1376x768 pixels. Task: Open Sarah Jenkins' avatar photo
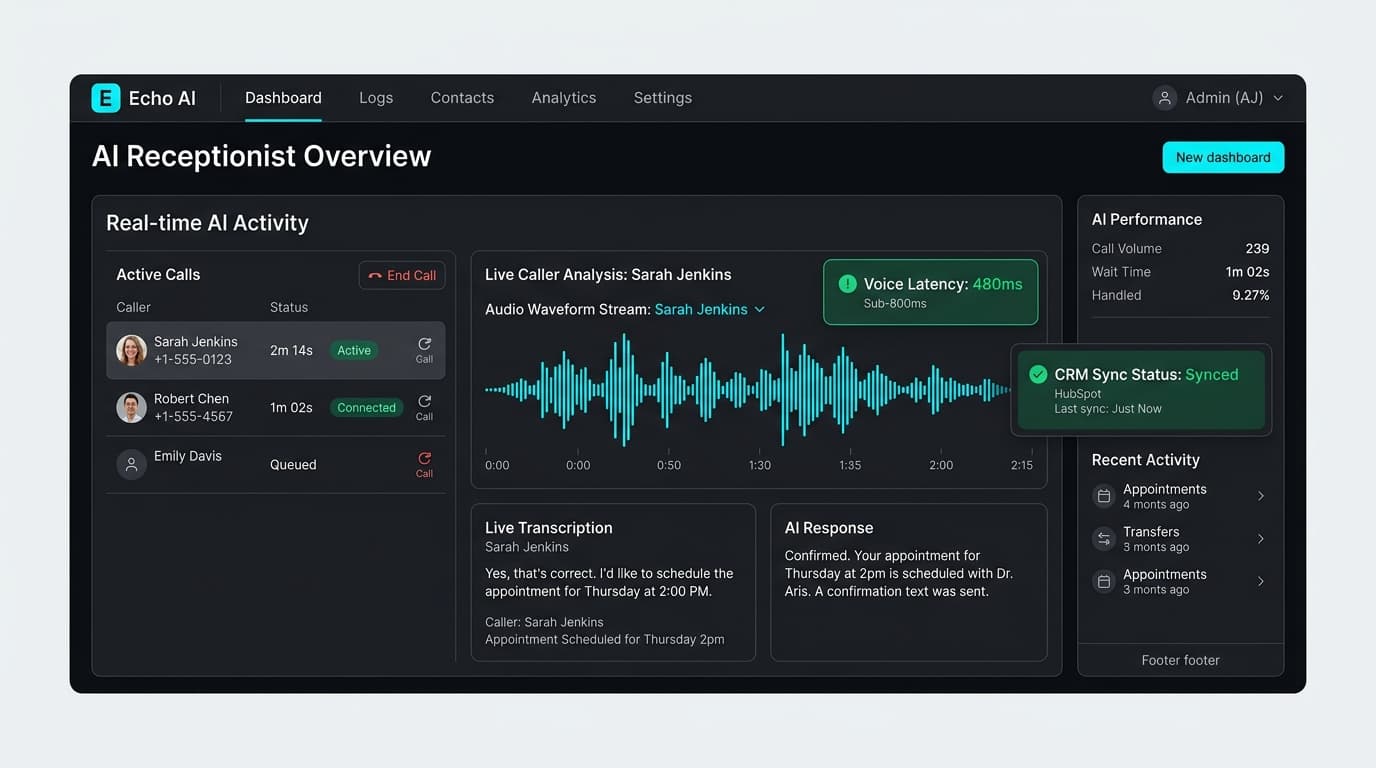point(132,350)
